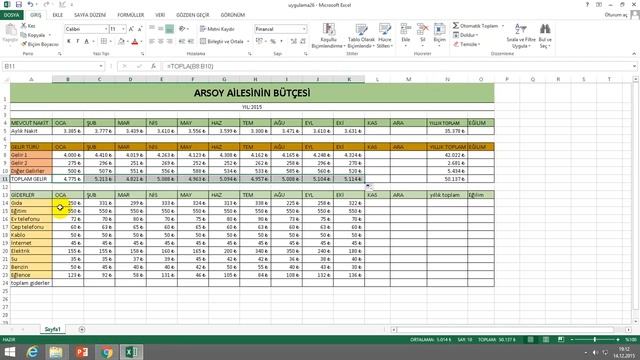Image resolution: width=640 pixels, height=360 pixels.
Task: Click the fill color bucket swatch
Action: click(x=121, y=41)
